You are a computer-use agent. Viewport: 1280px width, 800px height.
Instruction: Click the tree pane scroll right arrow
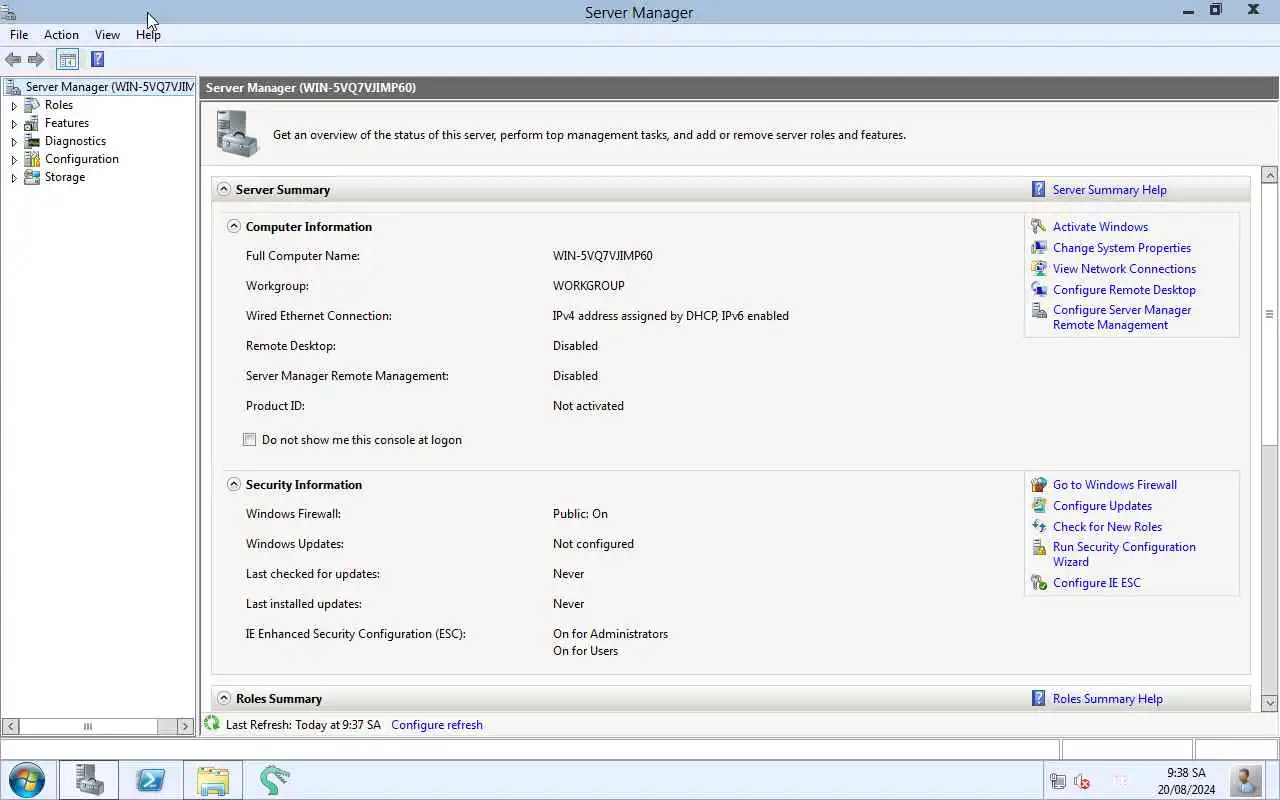pos(185,726)
